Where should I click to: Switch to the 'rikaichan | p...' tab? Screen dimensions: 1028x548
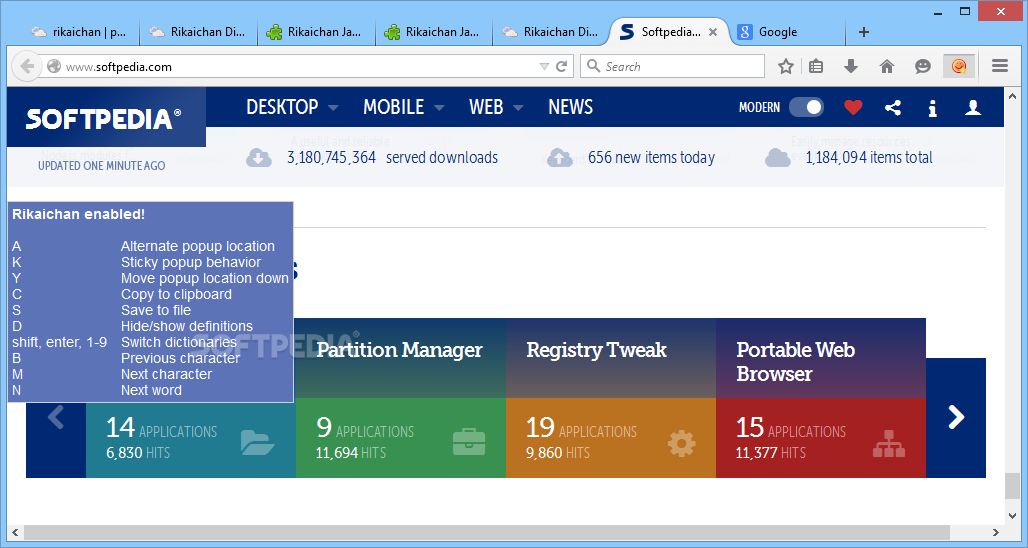(81, 31)
